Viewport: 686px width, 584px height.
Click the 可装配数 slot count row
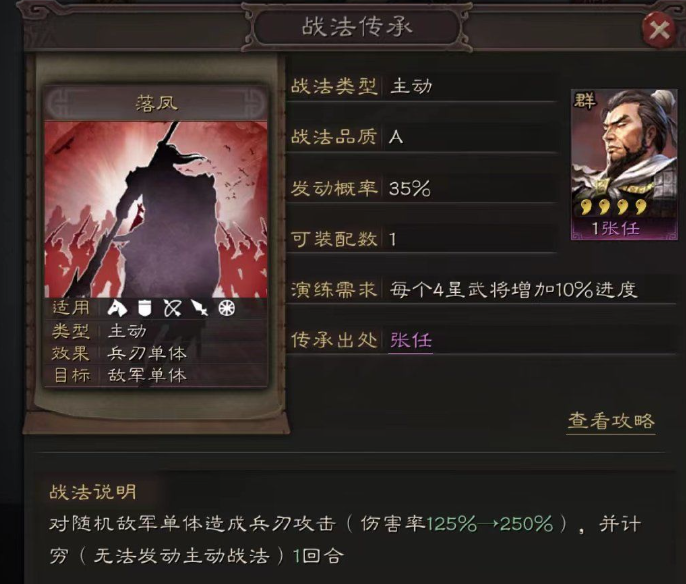(422, 239)
